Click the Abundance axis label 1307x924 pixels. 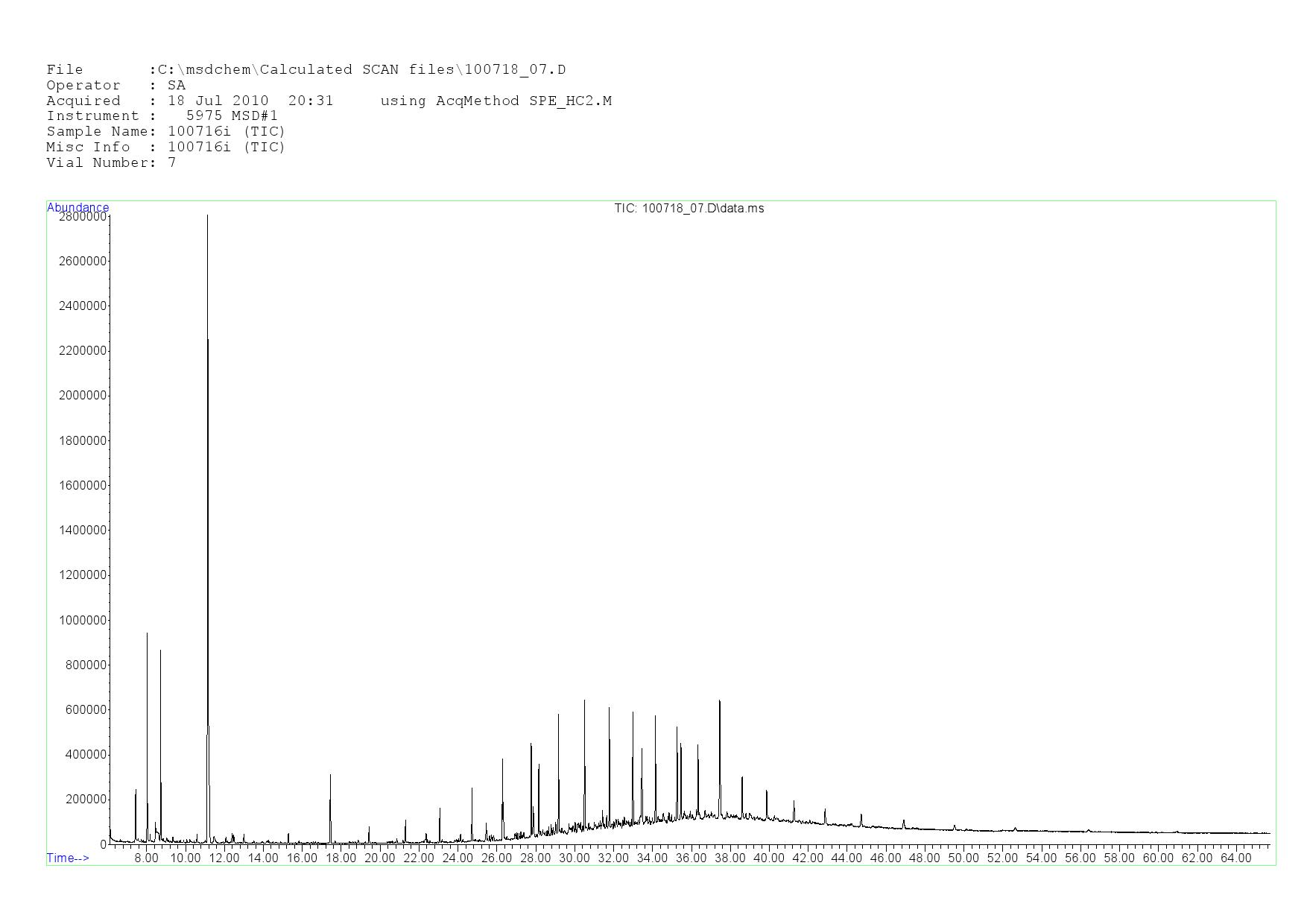77,207
